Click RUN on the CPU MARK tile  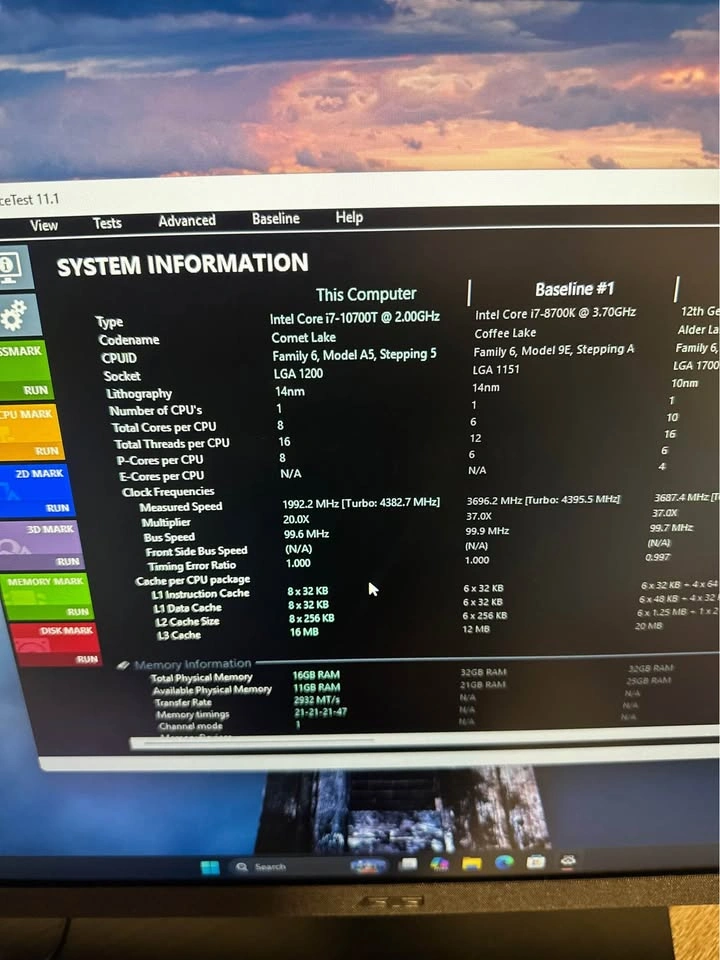tap(47, 451)
